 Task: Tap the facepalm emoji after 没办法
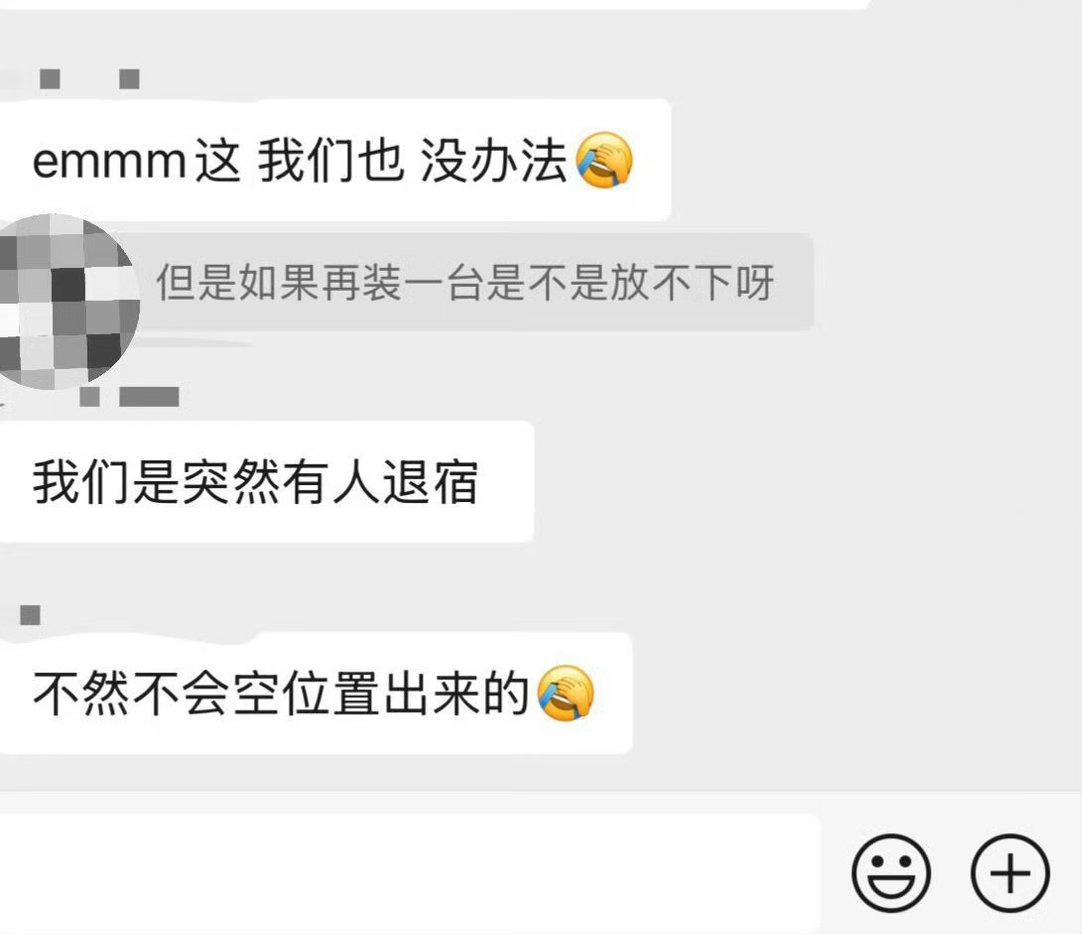click(604, 159)
